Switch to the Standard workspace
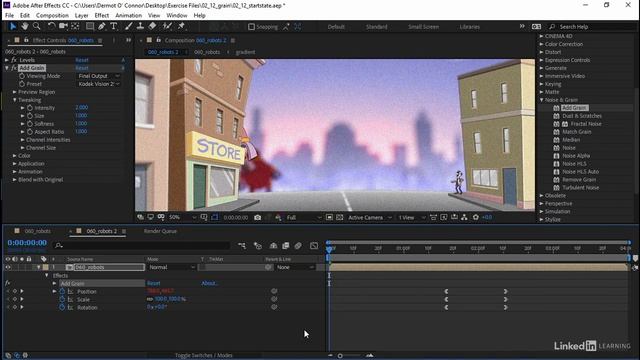Image resolution: width=640 pixels, height=360 pixels. (x=376, y=27)
